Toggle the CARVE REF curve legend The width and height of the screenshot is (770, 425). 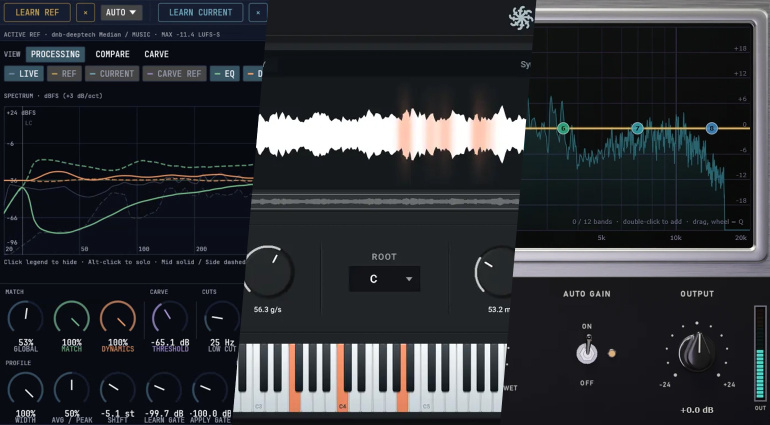(174, 74)
